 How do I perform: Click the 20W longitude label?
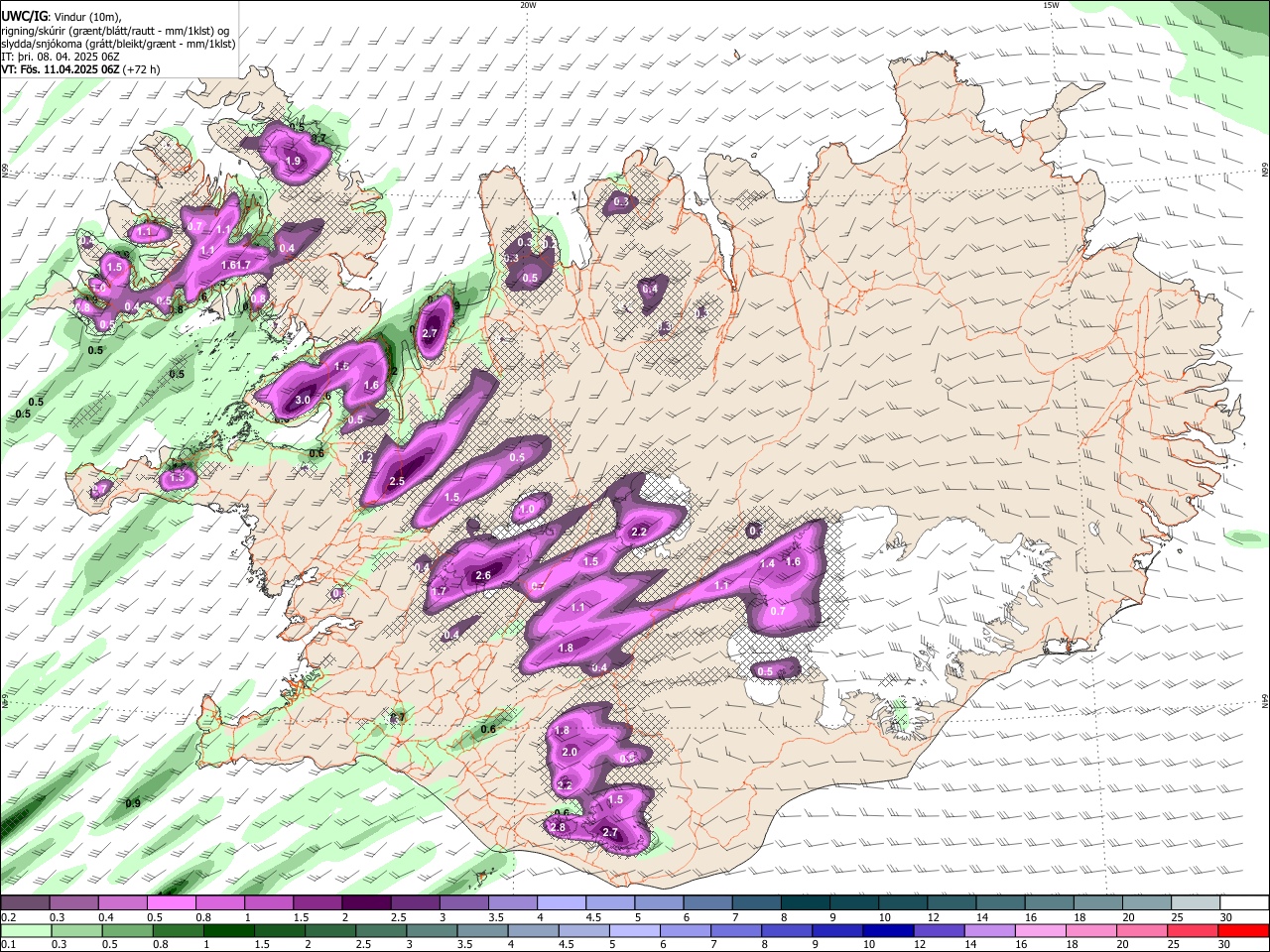pos(528,5)
